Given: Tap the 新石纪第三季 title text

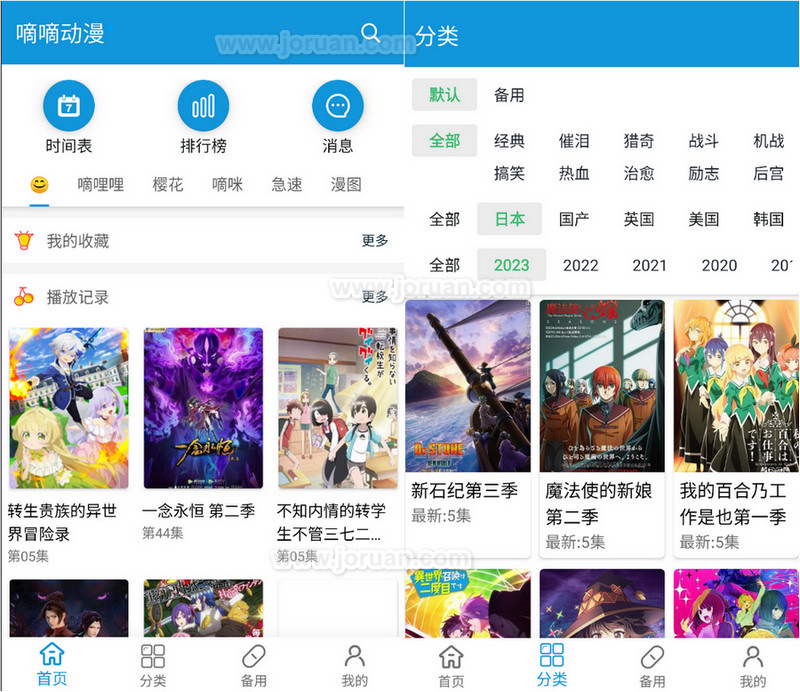Looking at the screenshot, I should pyautogui.click(x=464, y=491).
